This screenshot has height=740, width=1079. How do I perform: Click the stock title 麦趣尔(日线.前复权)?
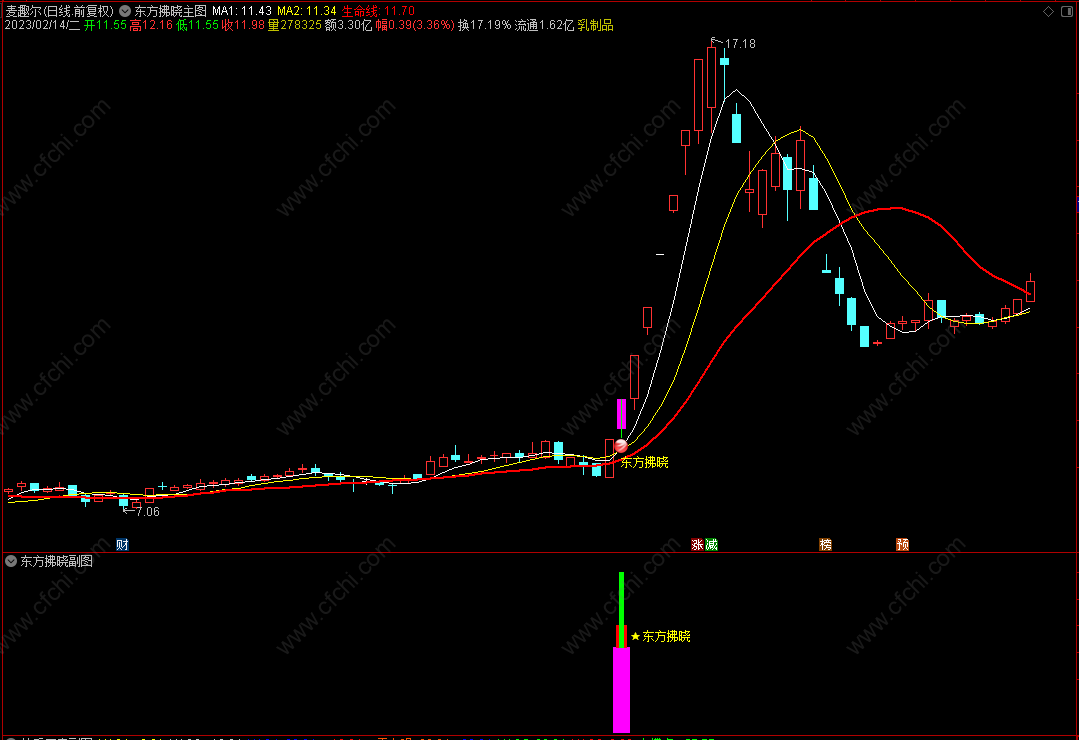(60, 11)
